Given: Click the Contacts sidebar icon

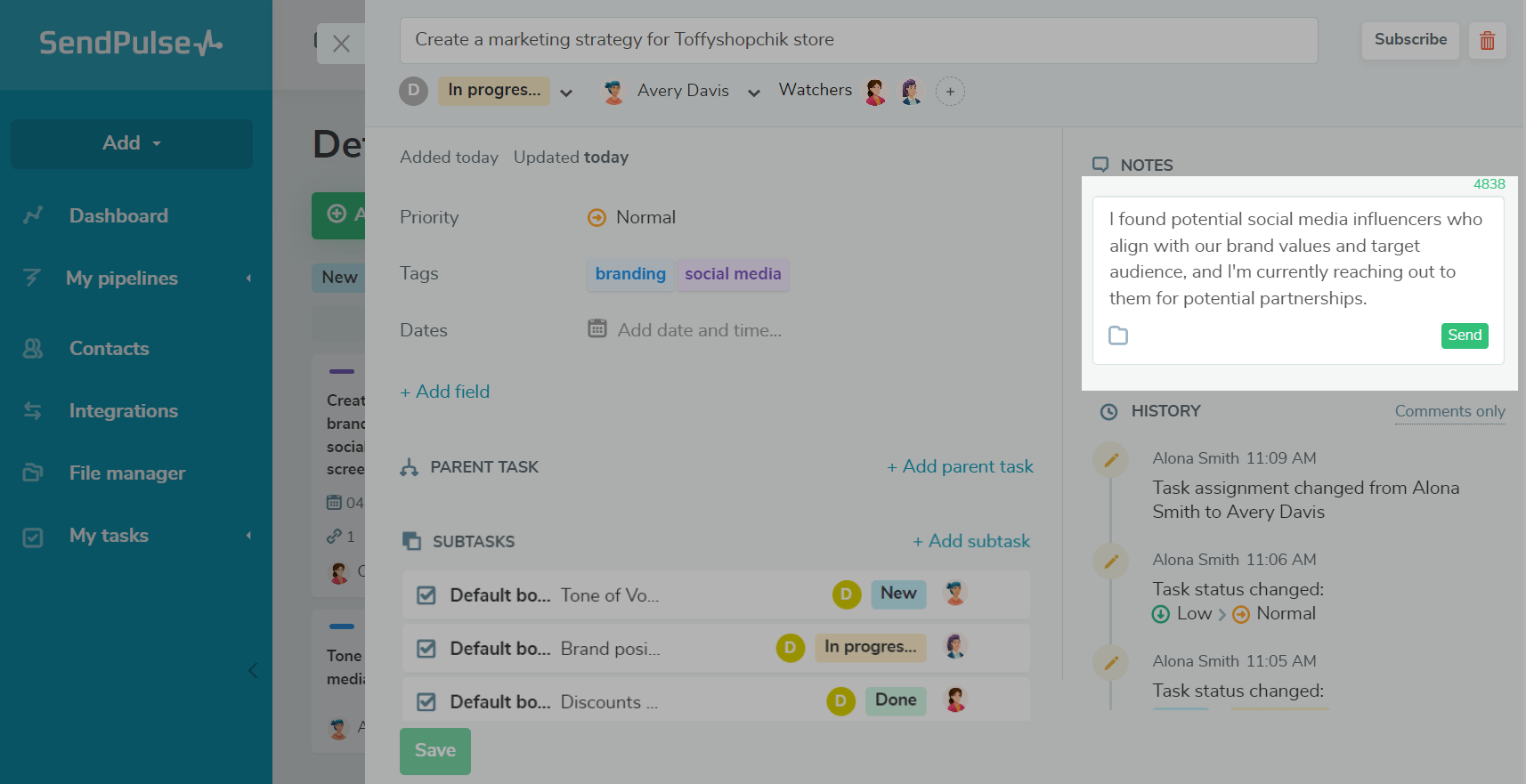Looking at the screenshot, I should 33,349.
